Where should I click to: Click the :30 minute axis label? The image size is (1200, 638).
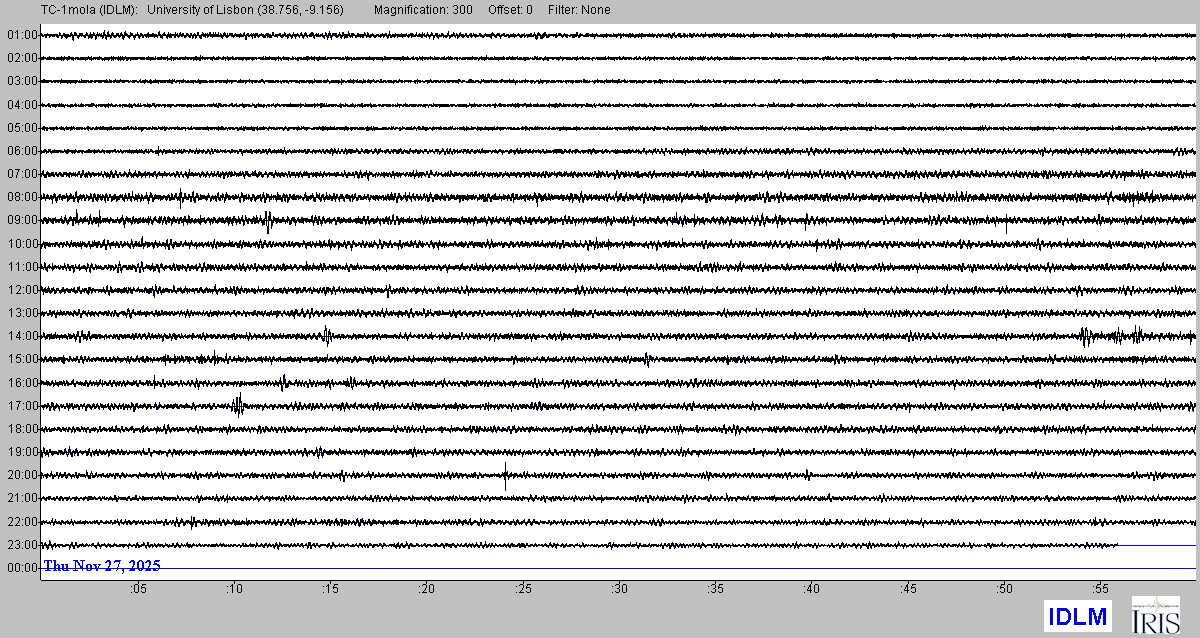619,590
